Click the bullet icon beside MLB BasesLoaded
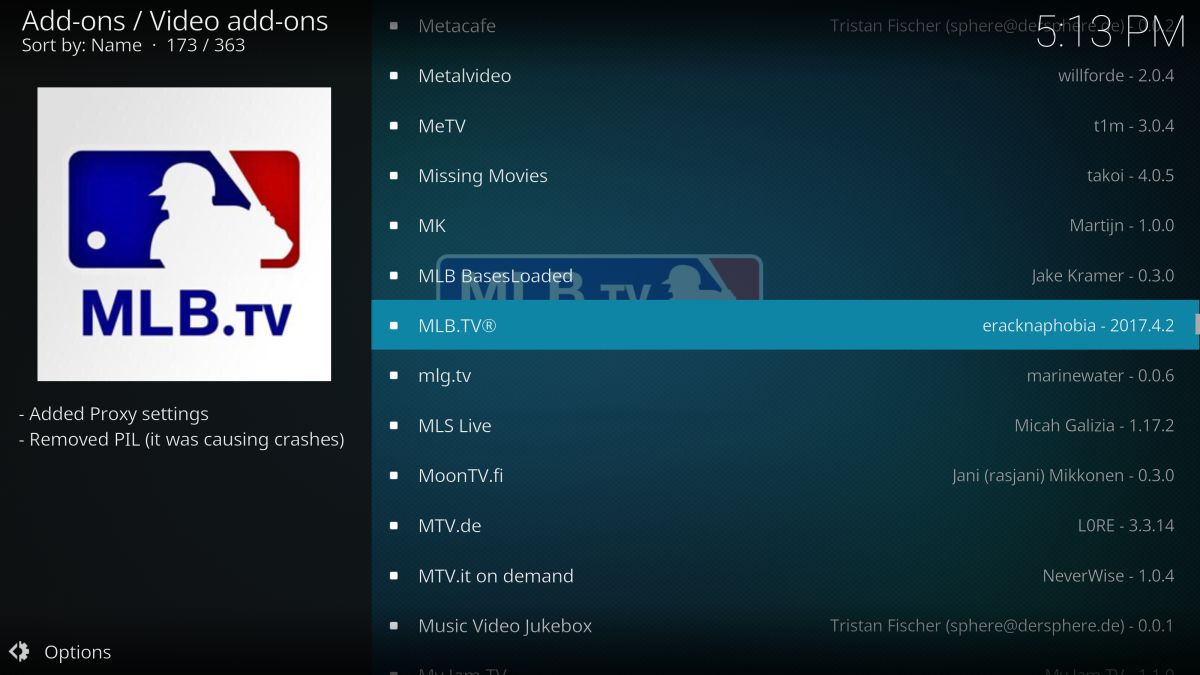The width and height of the screenshot is (1200, 675). point(394,275)
